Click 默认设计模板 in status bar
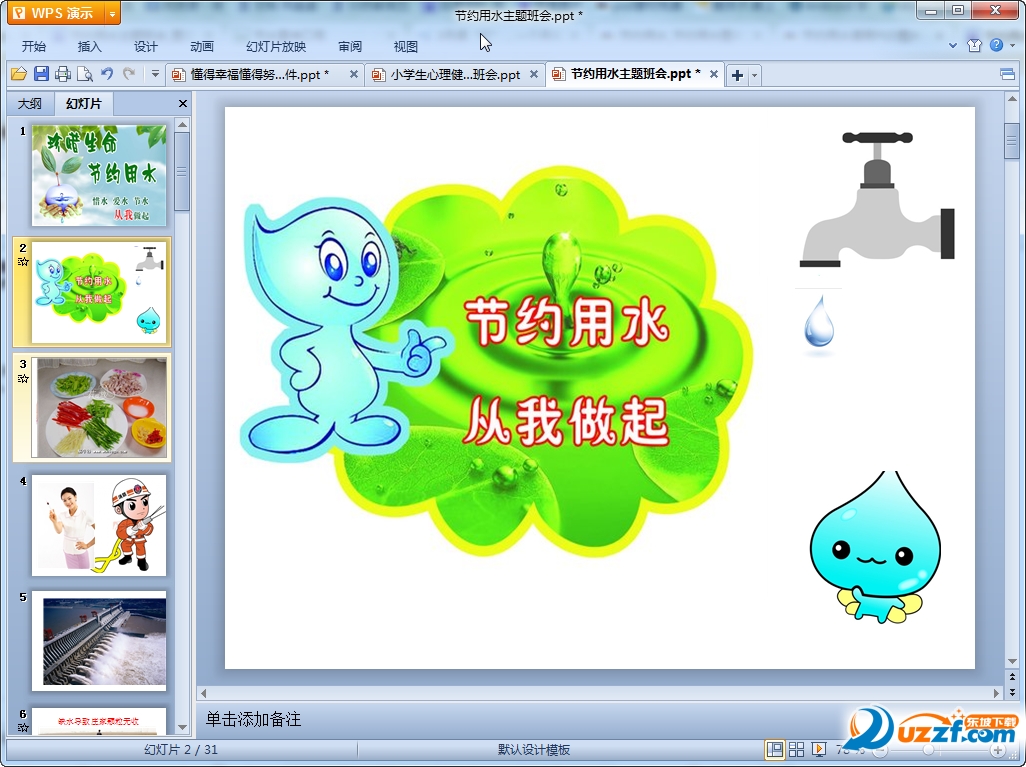 pos(533,749)
